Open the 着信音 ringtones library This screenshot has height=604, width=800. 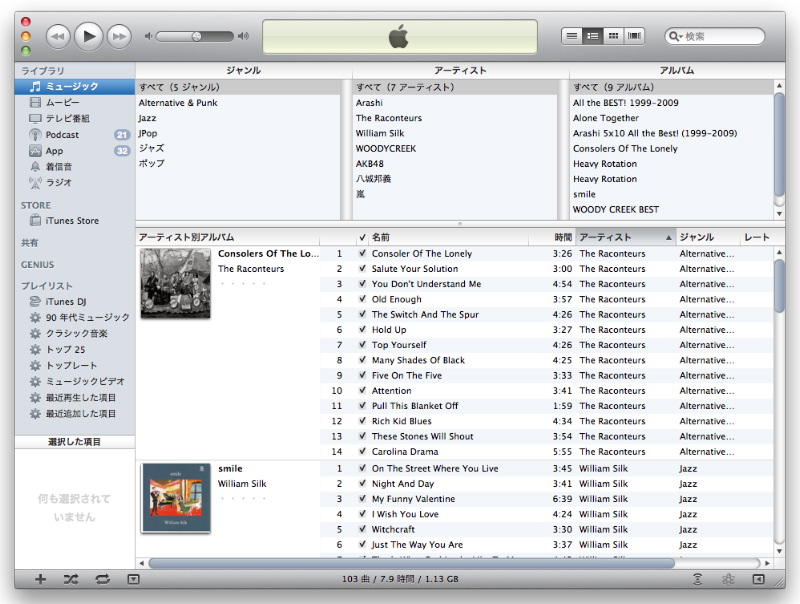(x=74, y=166)
